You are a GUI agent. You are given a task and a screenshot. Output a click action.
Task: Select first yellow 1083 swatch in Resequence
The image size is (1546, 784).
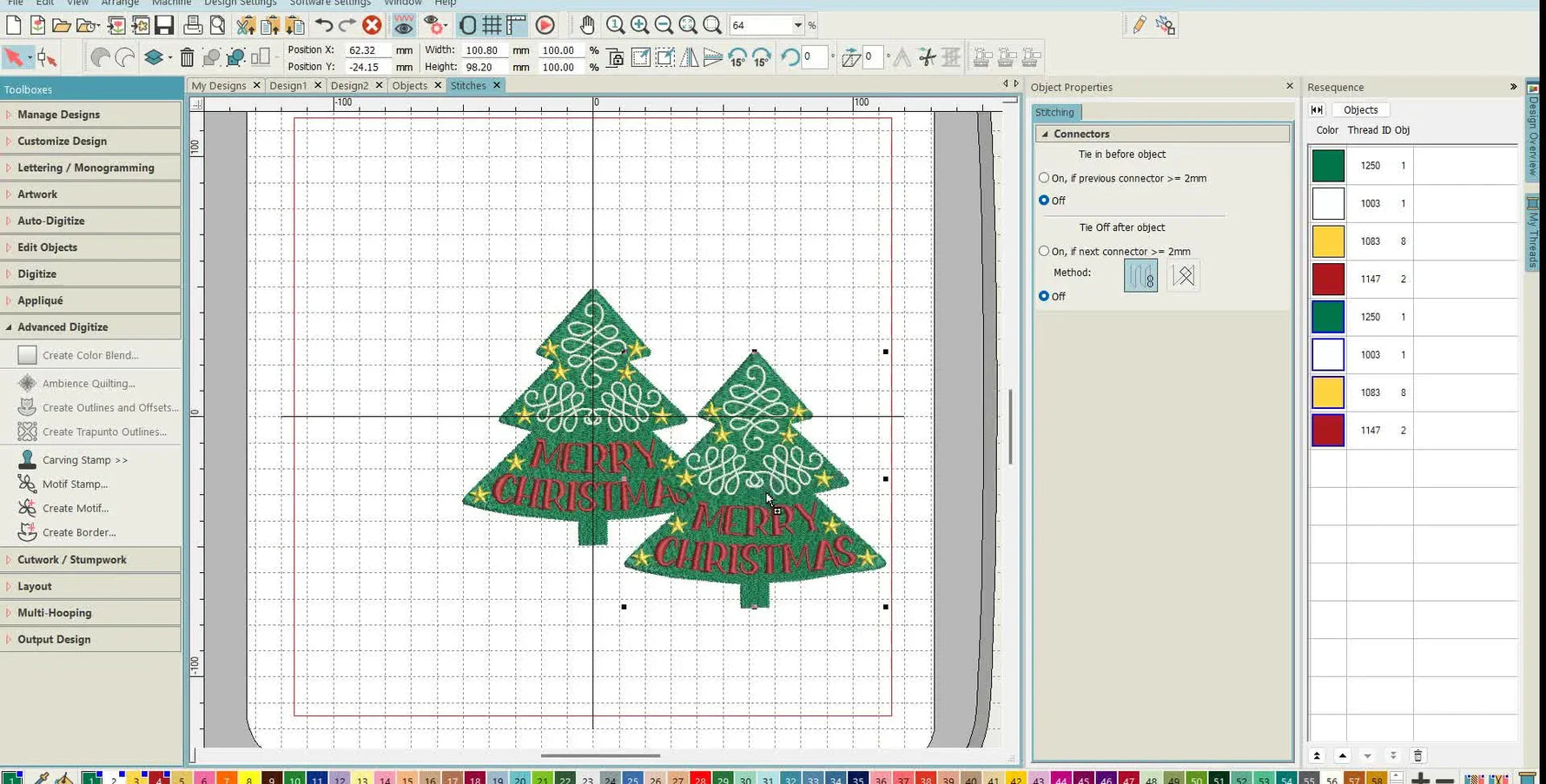(1328, 241)
